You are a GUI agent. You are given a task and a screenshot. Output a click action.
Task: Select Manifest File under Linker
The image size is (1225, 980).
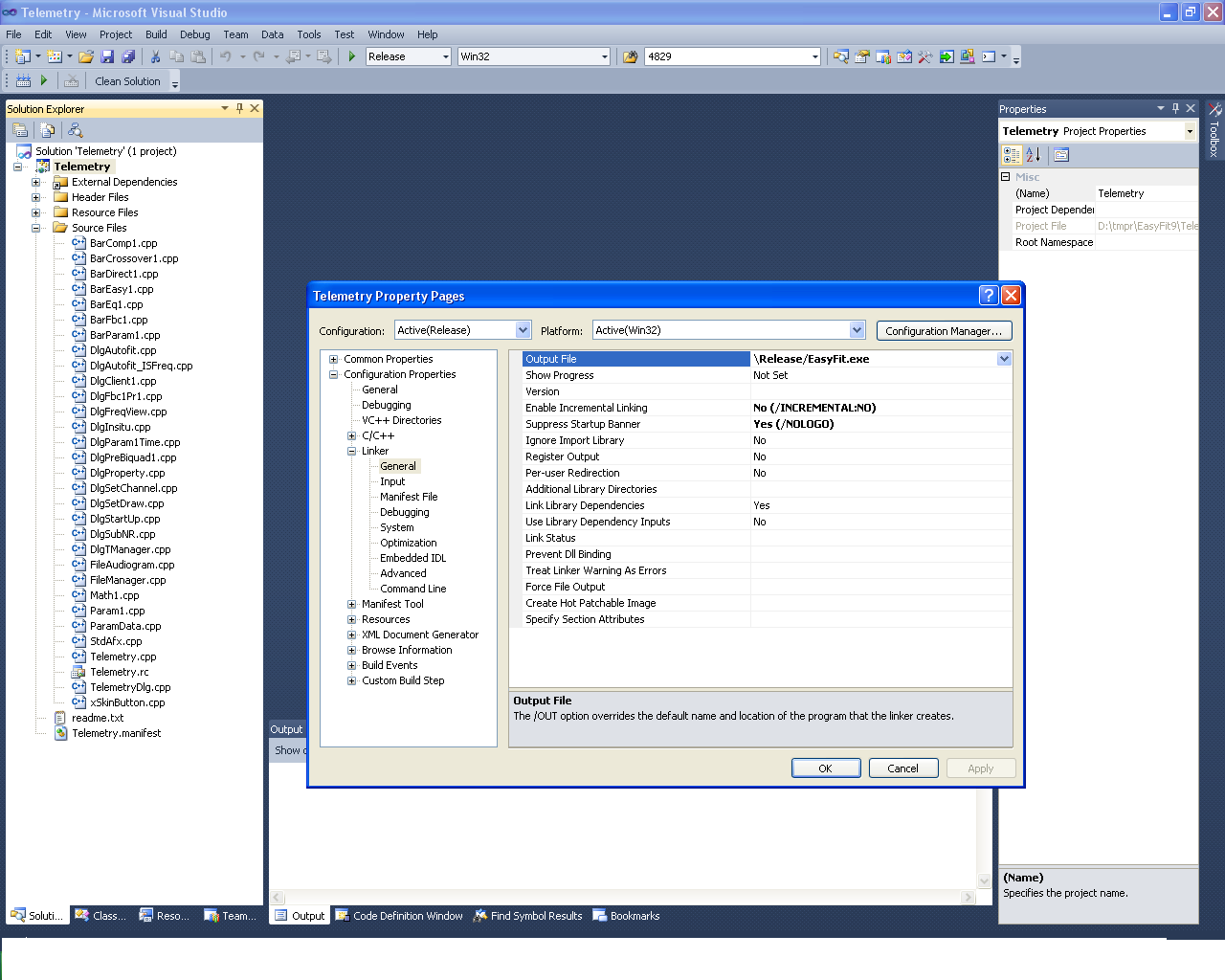click(409, 497)
